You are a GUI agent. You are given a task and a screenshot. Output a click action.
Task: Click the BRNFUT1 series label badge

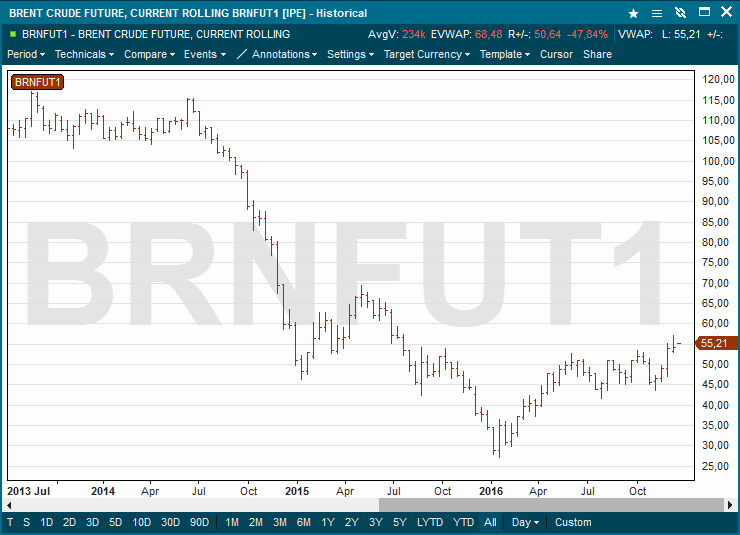(37, 82)
